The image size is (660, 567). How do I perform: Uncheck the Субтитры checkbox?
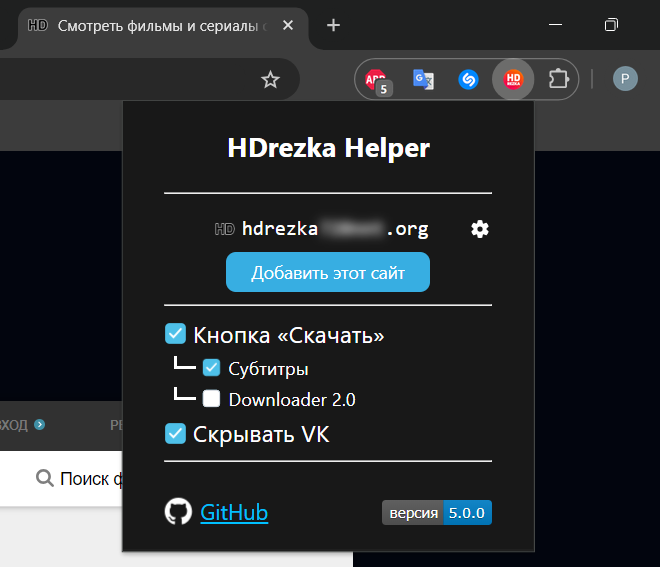[211, 367]
